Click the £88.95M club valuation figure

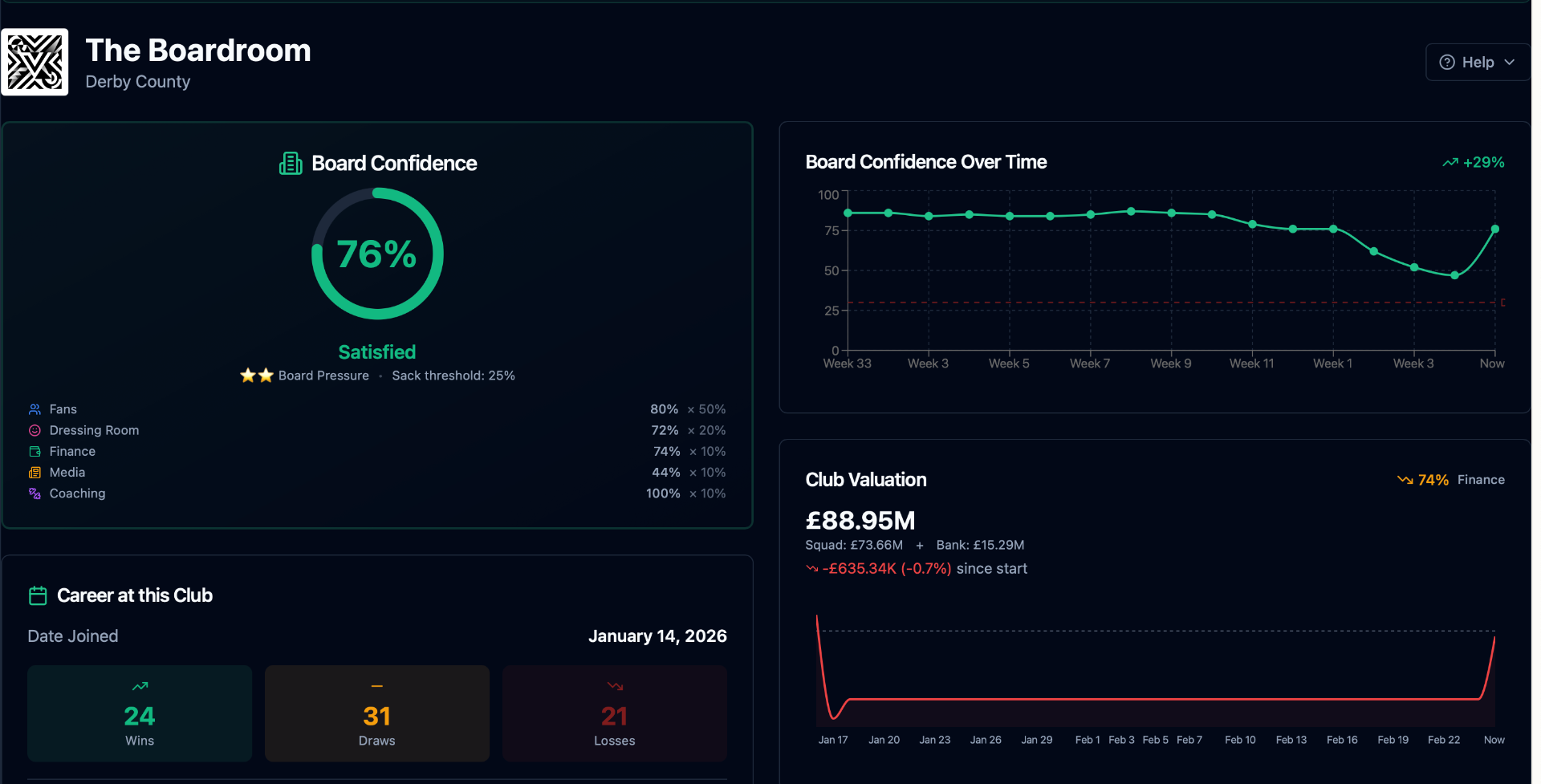[x=860, y=521]
